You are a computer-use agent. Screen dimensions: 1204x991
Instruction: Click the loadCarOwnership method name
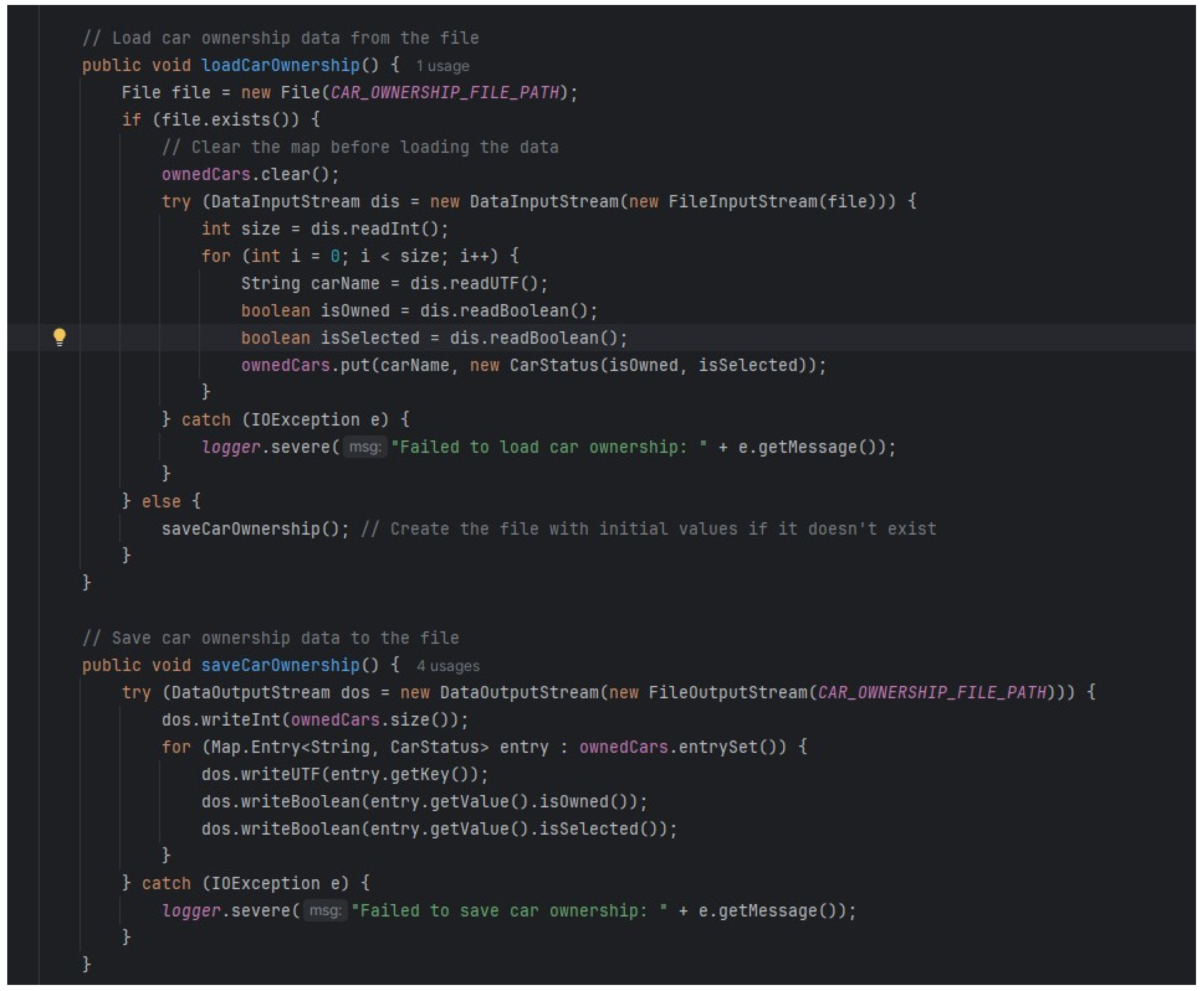point(280,65)
